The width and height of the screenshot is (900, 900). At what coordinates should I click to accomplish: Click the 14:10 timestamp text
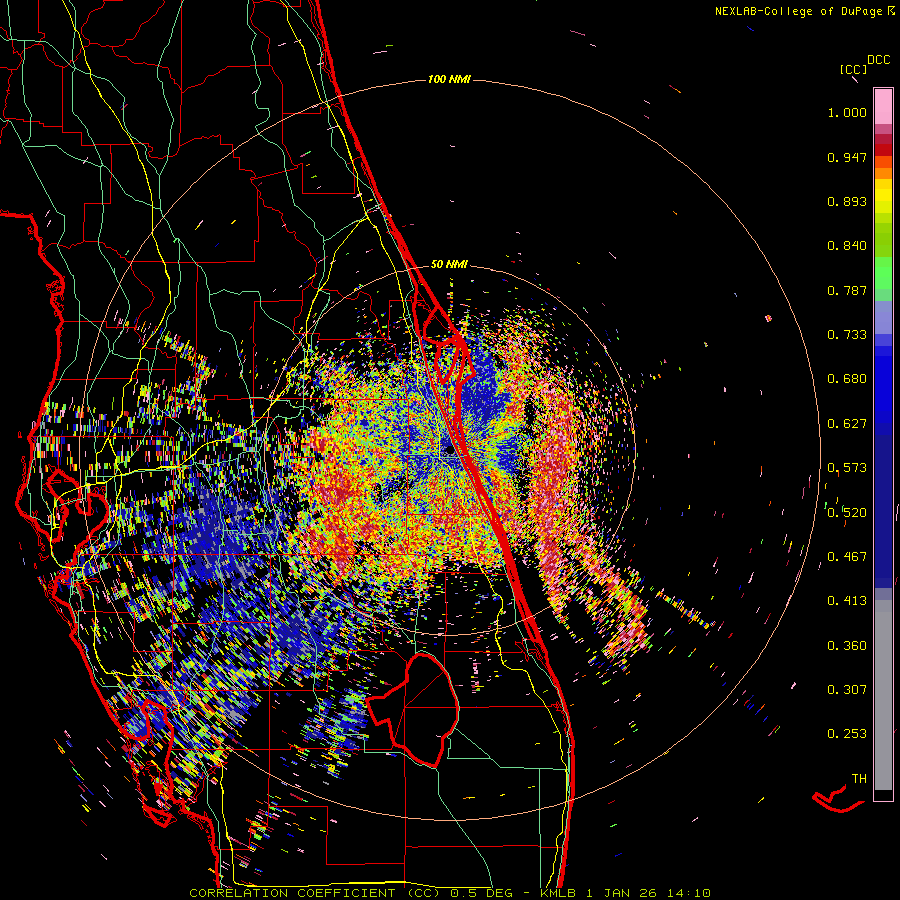(x=689, y=893)
